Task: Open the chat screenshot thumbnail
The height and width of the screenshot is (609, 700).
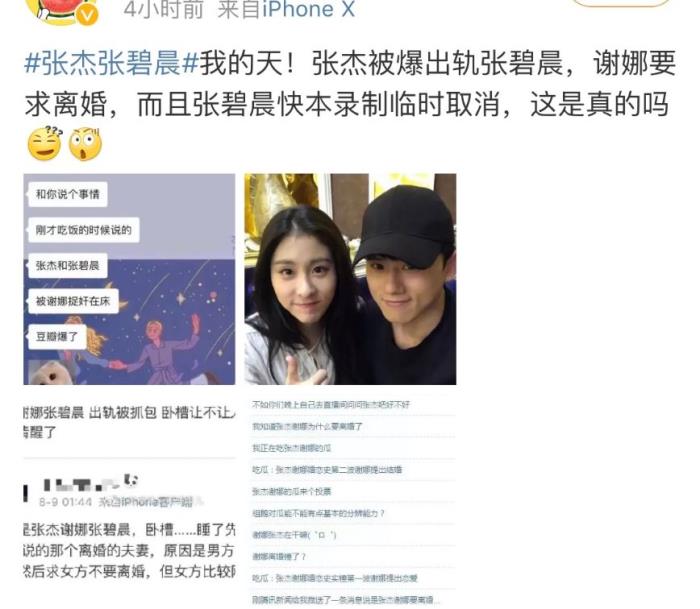Action: 129,279
